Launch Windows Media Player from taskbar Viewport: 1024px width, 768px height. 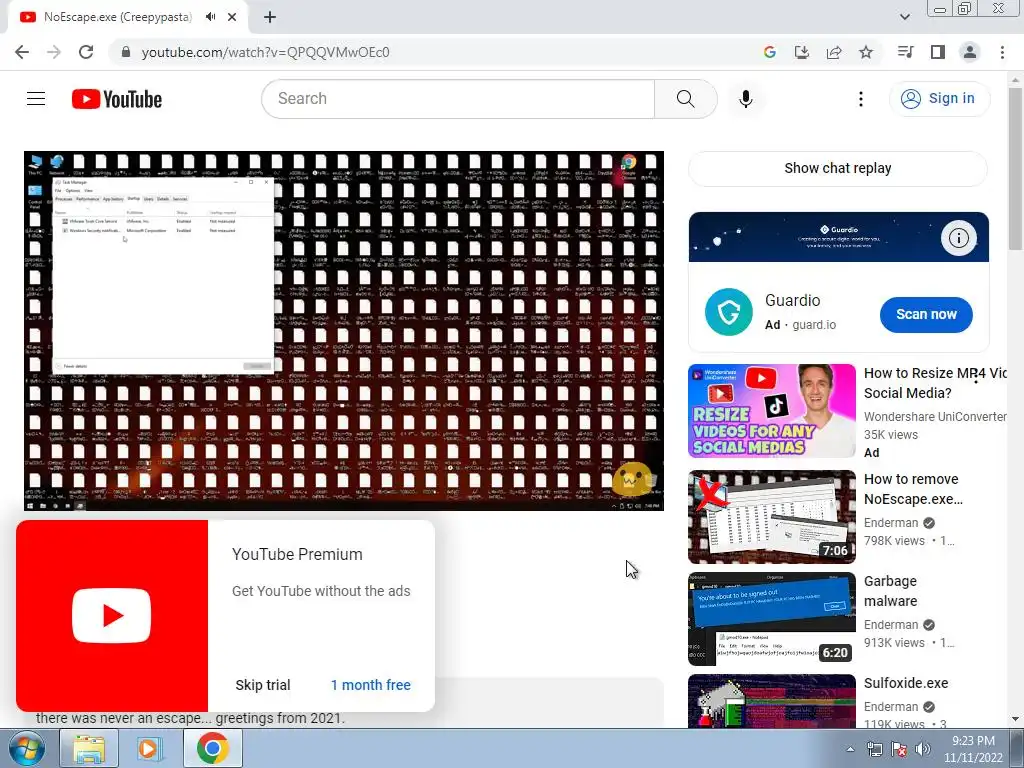pos(150,749)
